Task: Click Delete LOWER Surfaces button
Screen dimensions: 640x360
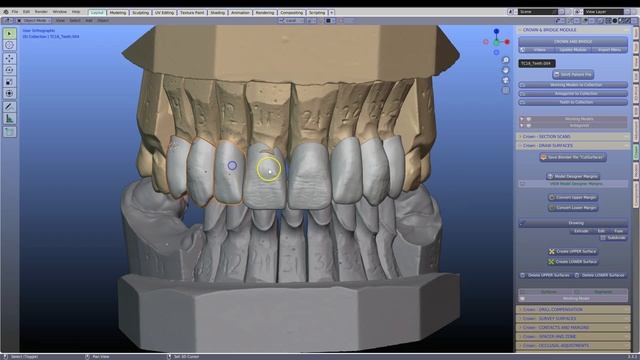Action: (x=600, y=276)
